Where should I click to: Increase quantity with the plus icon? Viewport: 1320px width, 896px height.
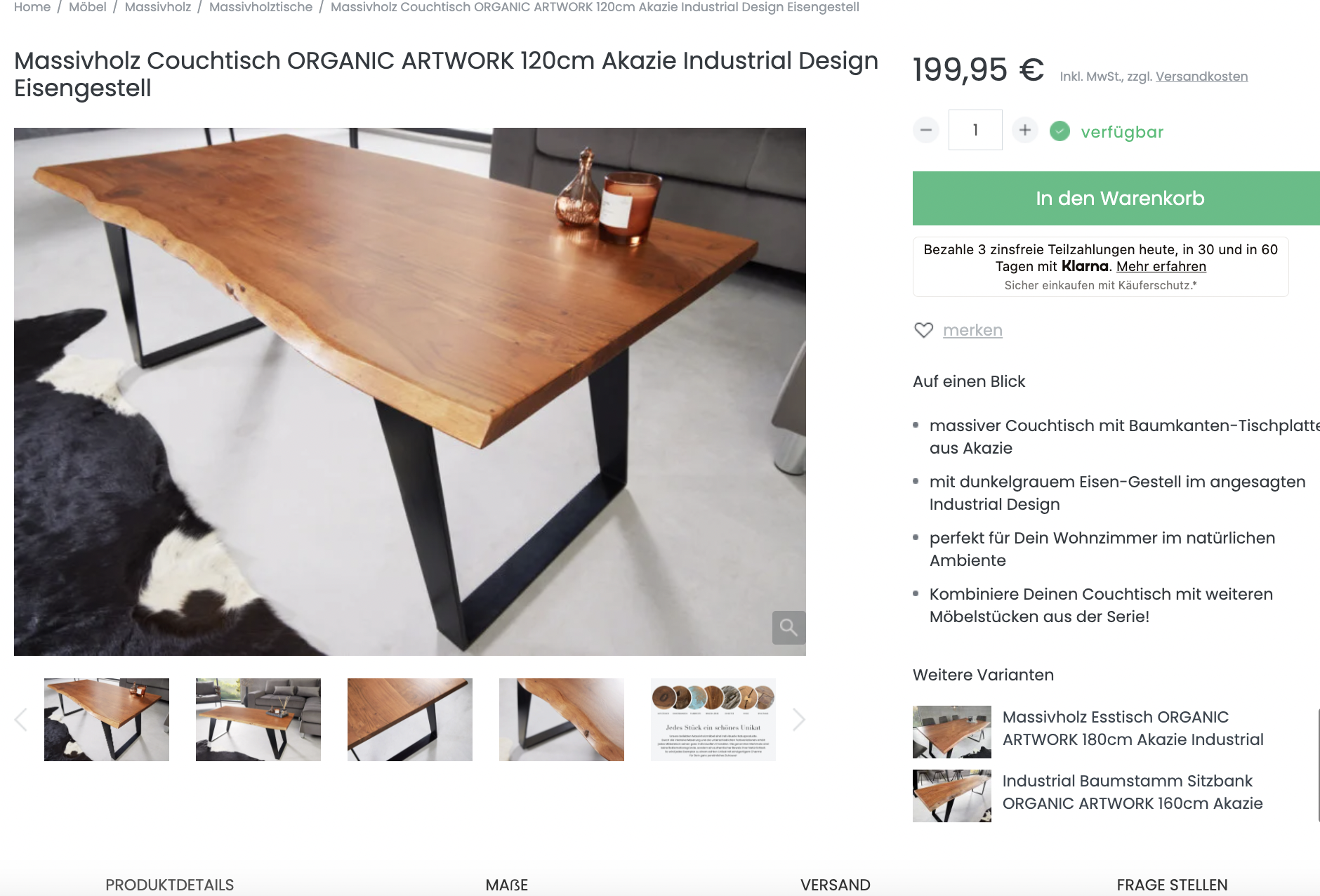(1025, 130)
